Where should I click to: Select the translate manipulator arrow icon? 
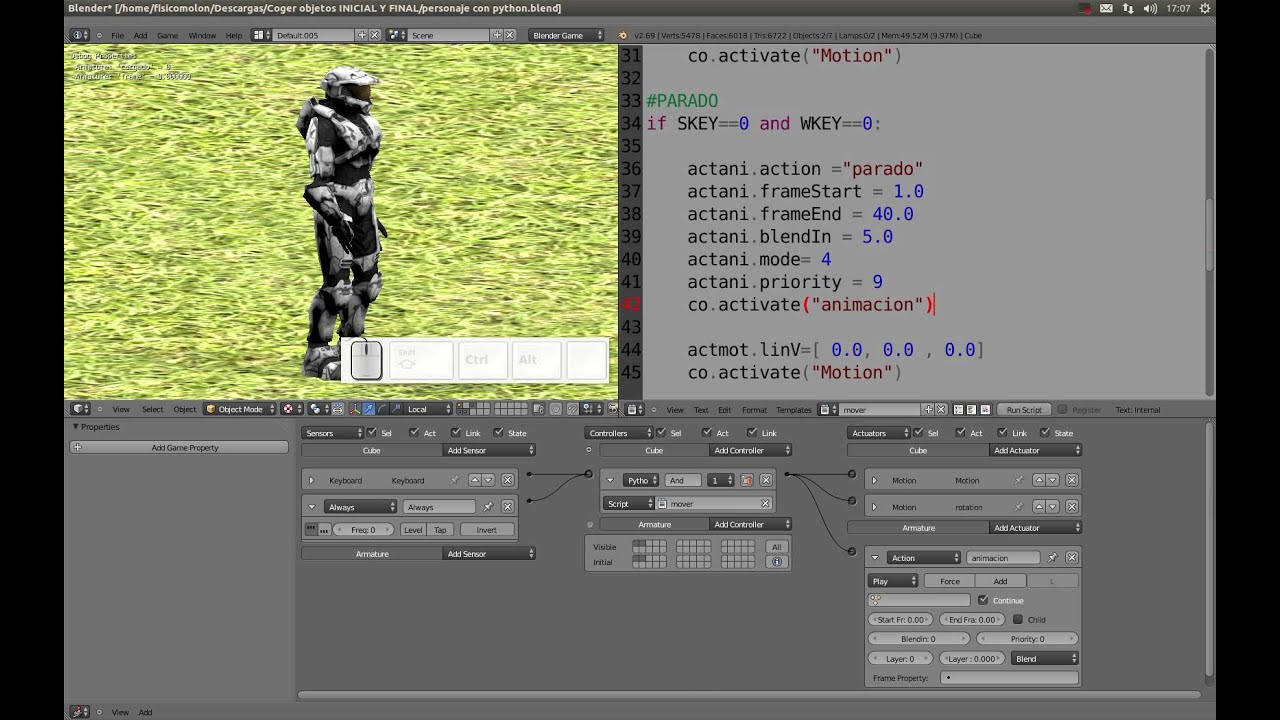[x=368, y=409]
